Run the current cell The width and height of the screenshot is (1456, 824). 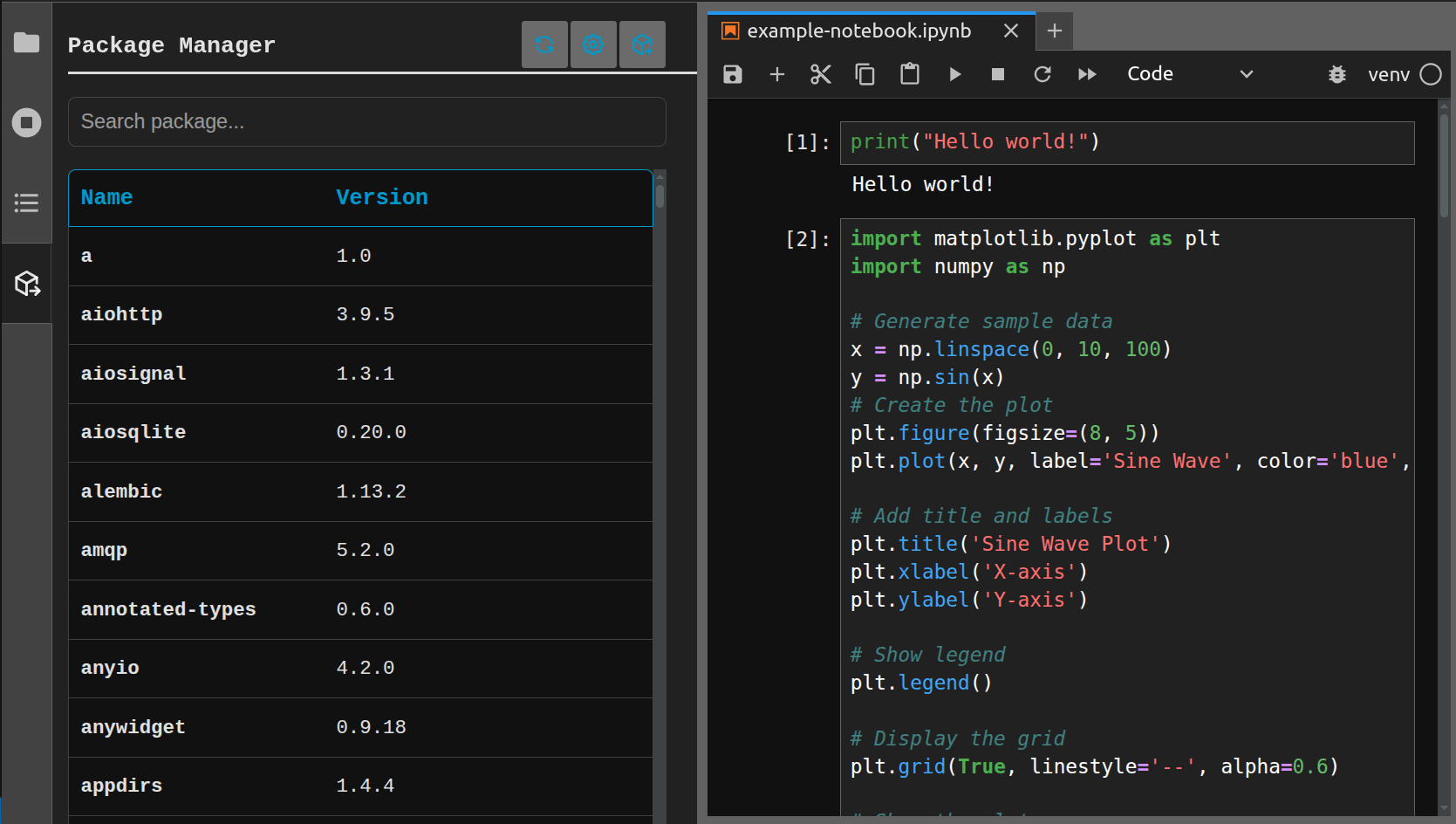954,74
